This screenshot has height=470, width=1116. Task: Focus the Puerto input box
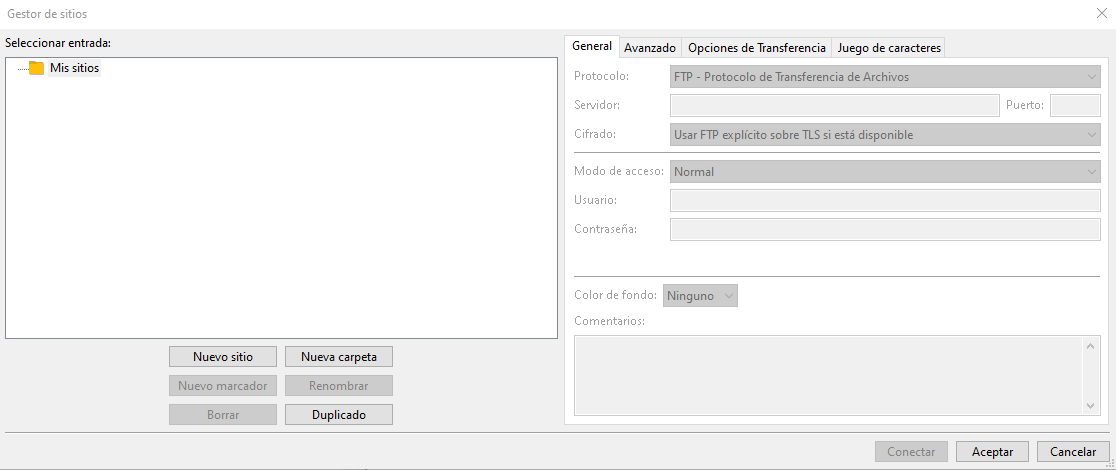click(x=1075, y=106)
